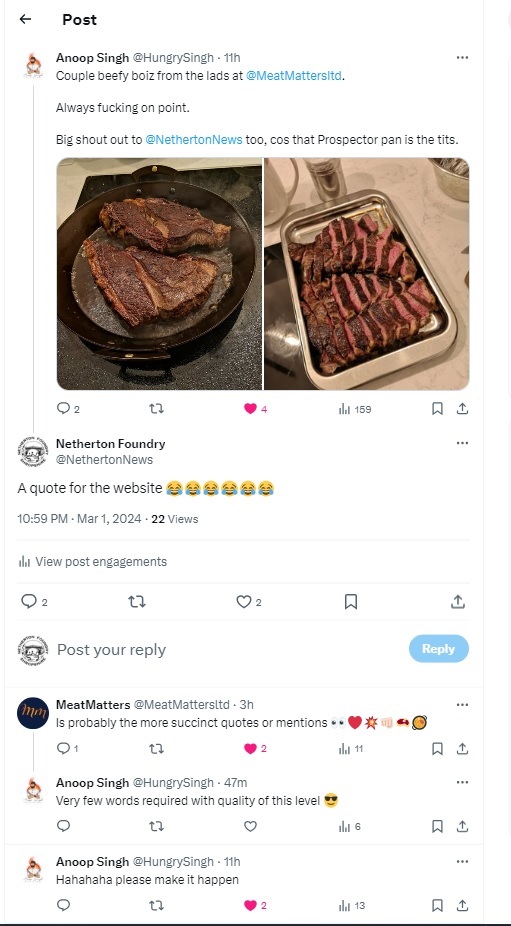This screenshot has height=926, width=511.
Task: Click the blue Reply button
Action: coord(438,648)
